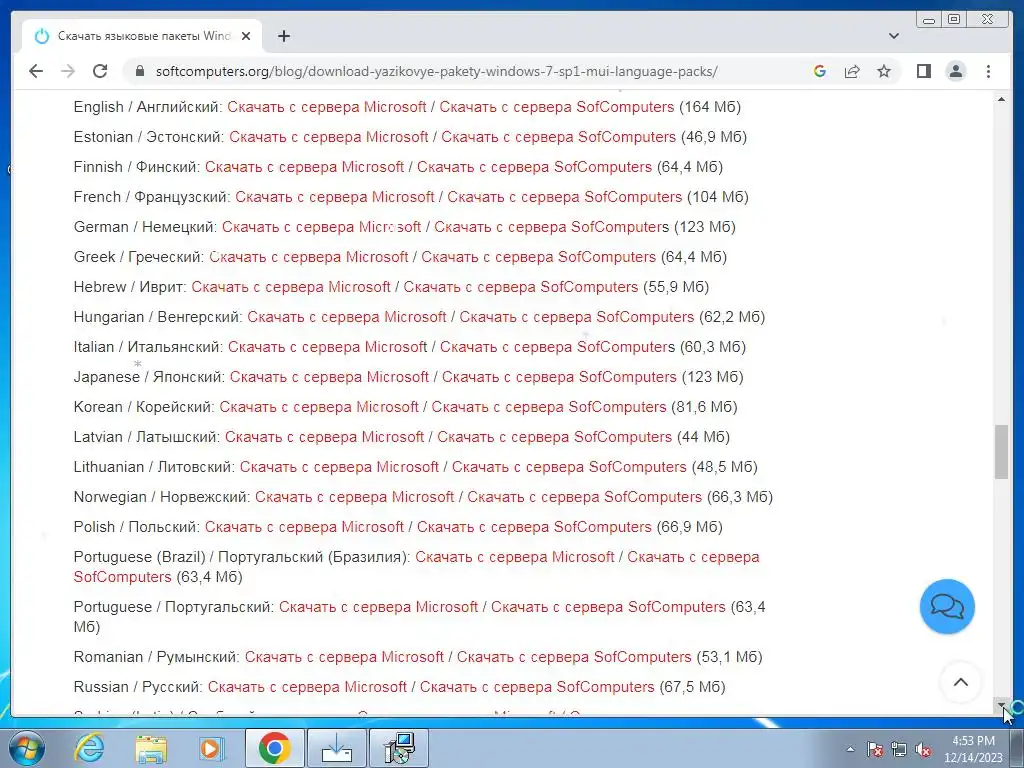Download Polish pack from SofComputers server

click(534, 528)
